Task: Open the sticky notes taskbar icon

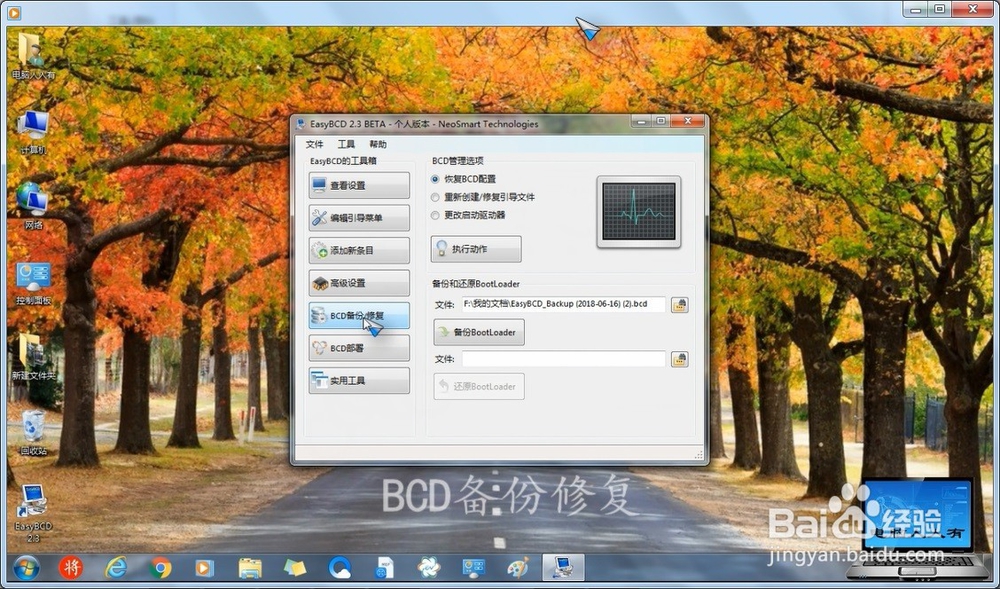Action: coord(294,567)
